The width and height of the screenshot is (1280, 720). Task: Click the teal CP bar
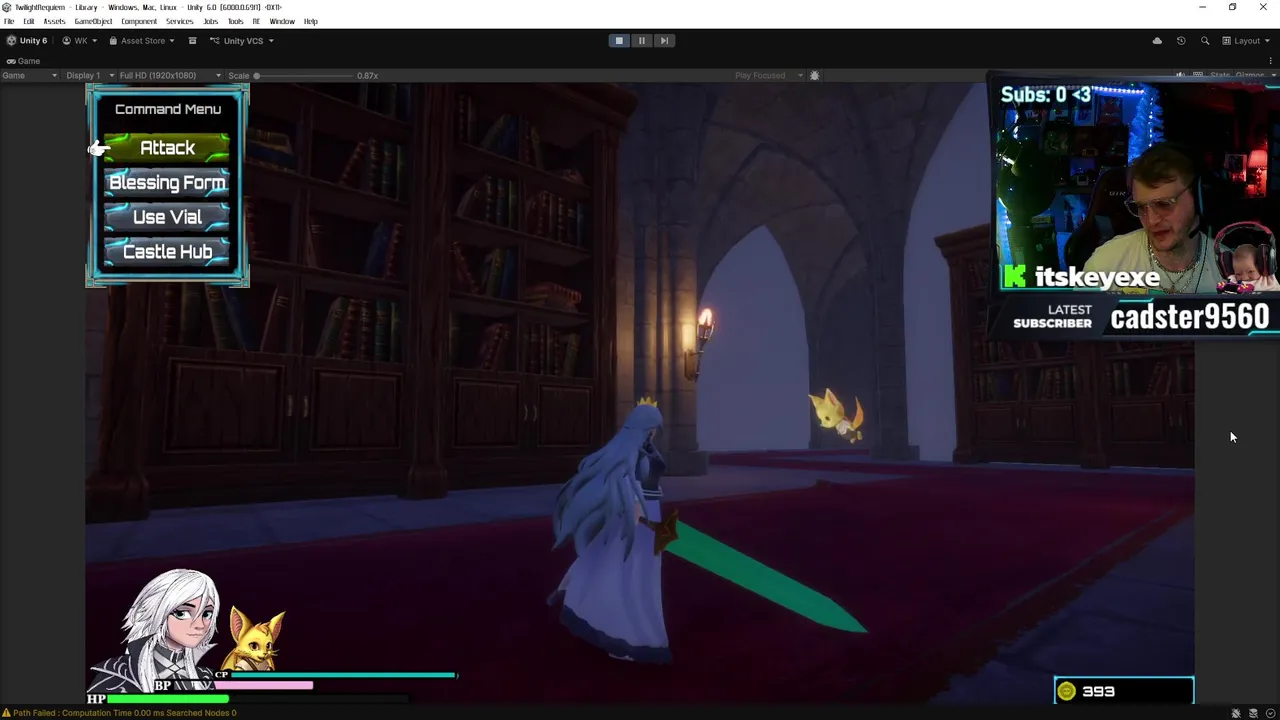343,675
